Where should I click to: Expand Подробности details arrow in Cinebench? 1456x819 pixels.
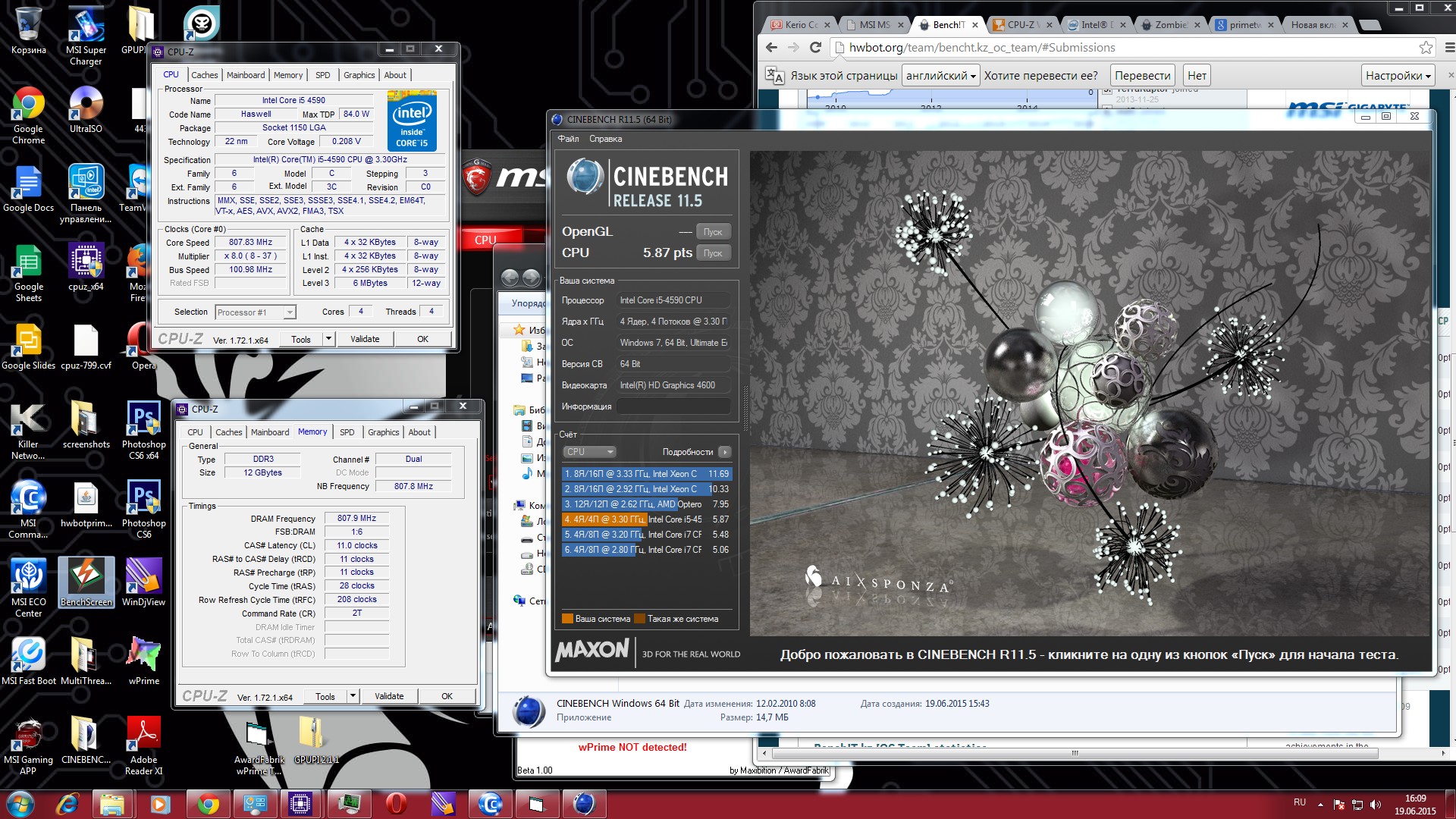click(725, 452)
